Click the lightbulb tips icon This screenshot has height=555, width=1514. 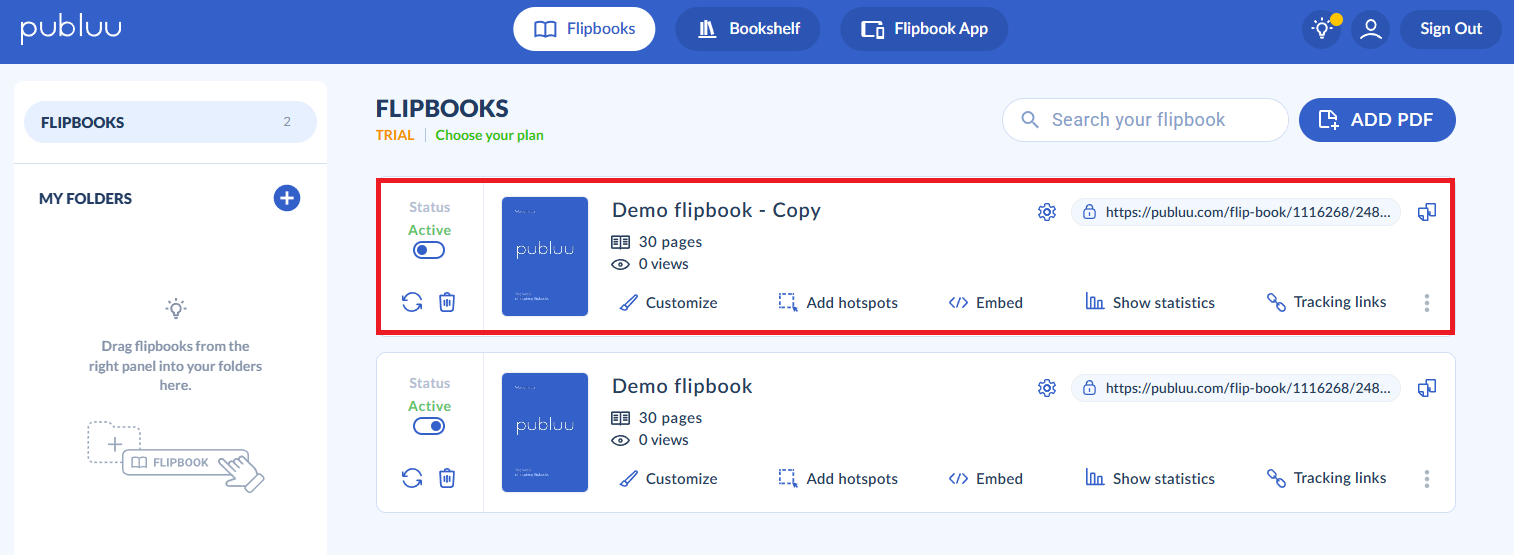tap(1322, 29)
